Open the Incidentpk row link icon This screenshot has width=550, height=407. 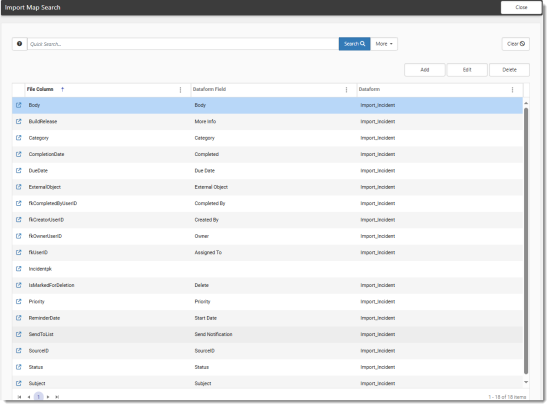point(19,269)
